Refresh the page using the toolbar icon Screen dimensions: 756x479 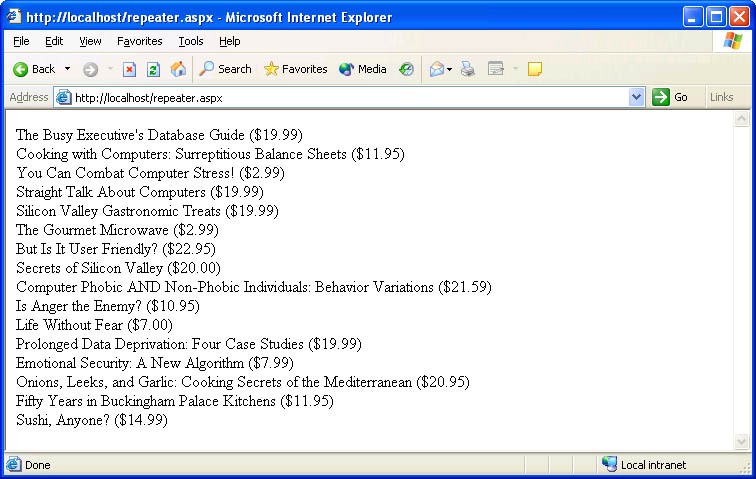[153, 69]
